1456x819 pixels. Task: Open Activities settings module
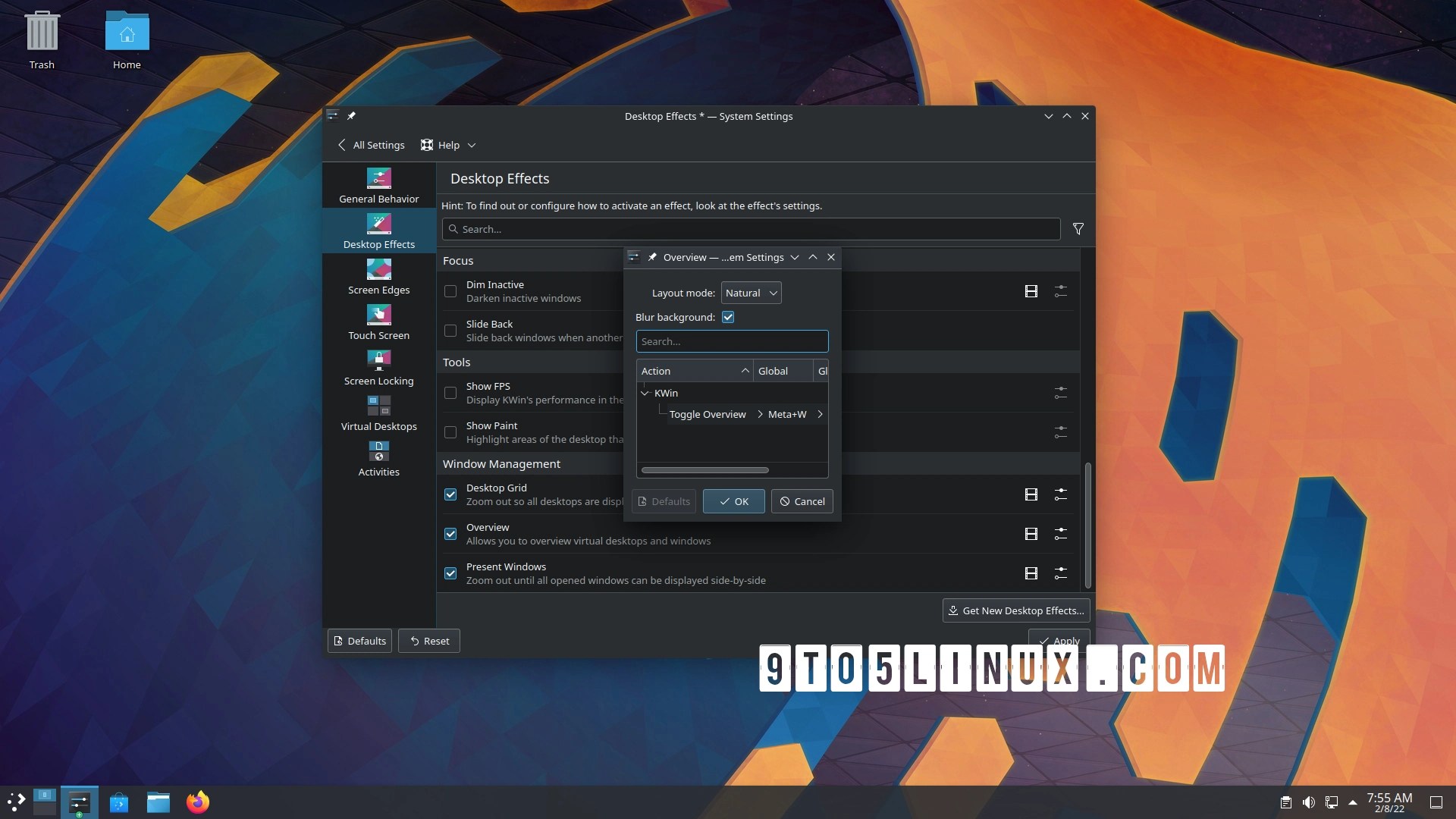pyautogui.click(x=378, y=460)
